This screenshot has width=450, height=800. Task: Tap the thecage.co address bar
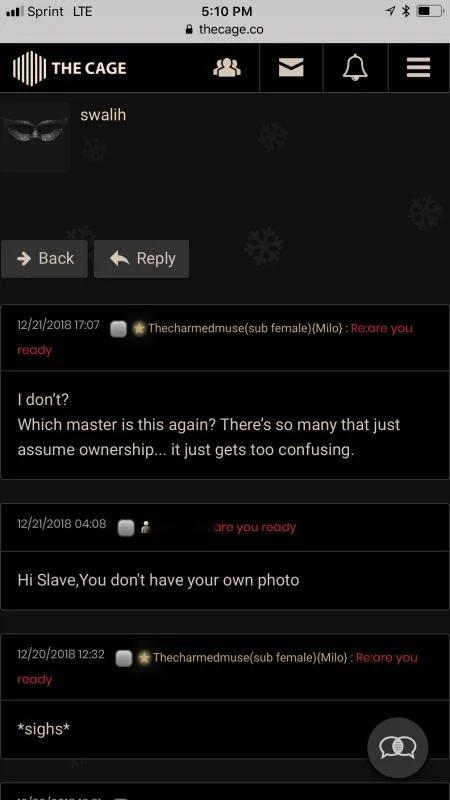(225, 30)
